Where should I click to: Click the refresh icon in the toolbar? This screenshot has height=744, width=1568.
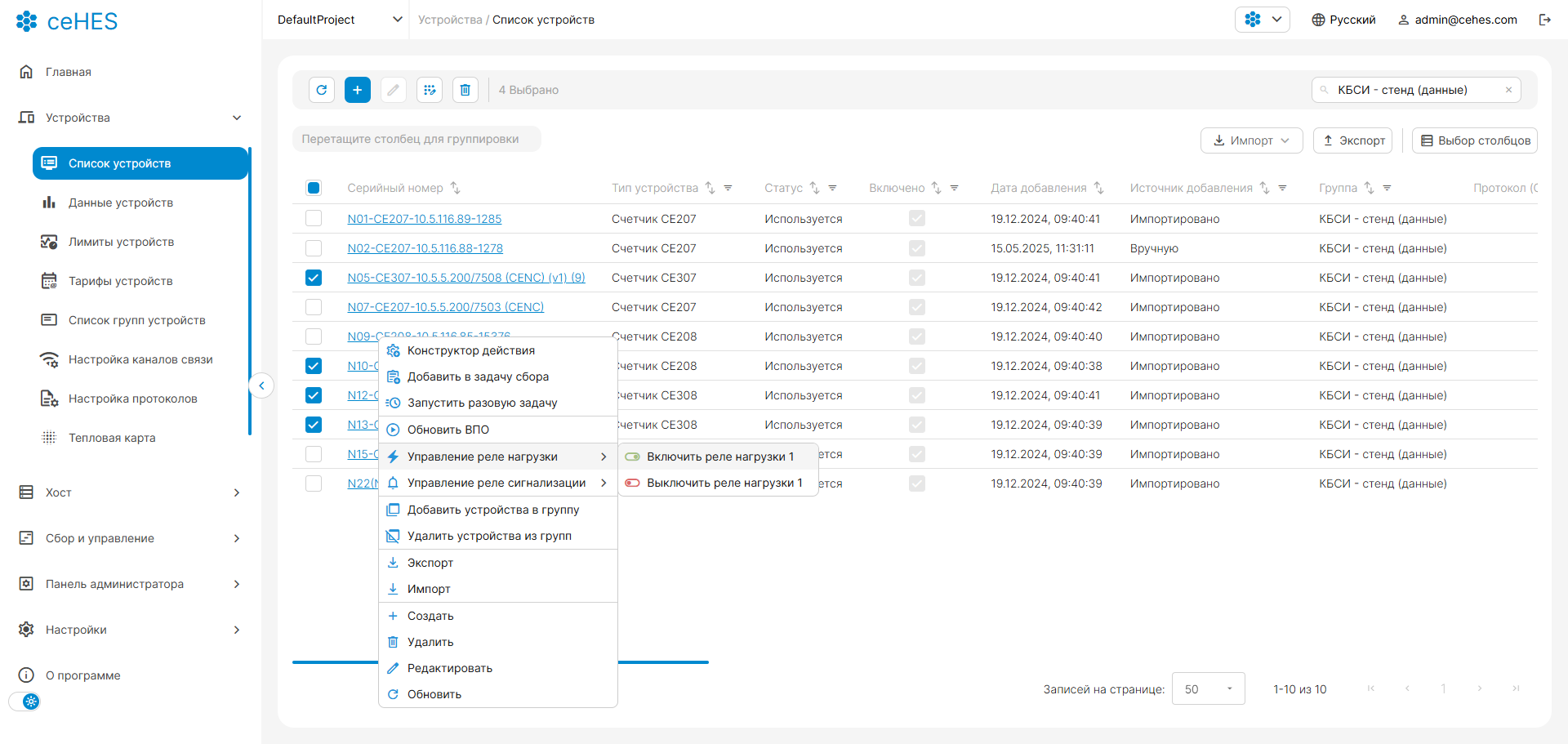coord(322,90)
